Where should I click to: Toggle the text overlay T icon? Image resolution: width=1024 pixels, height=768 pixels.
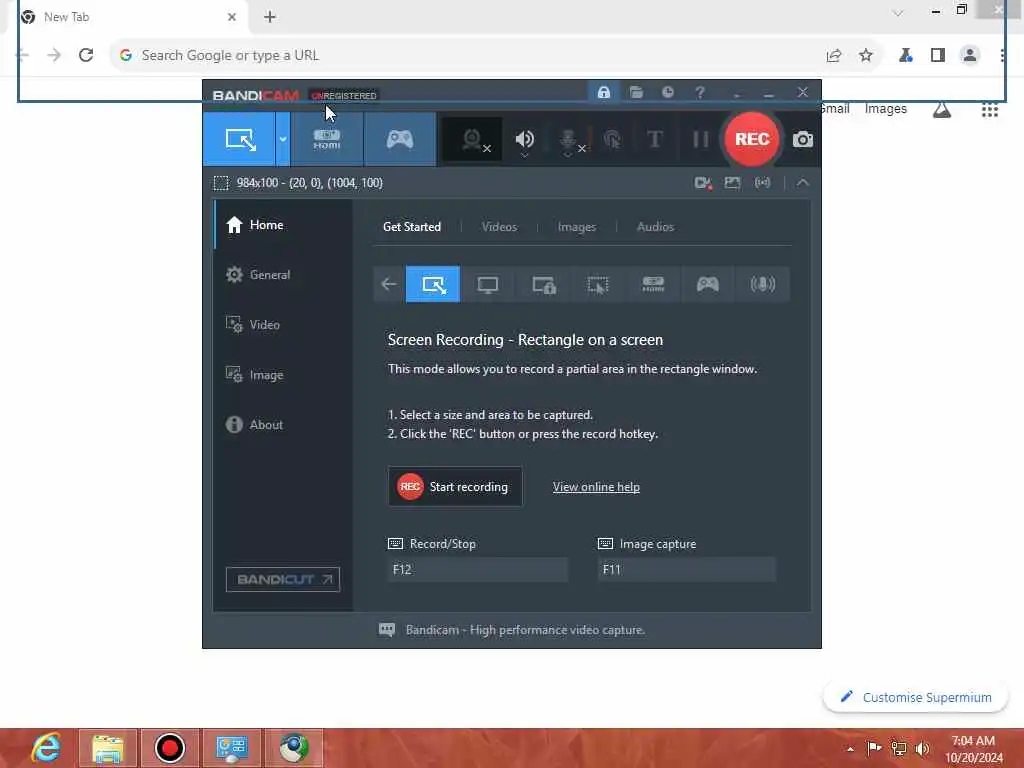tap(655, 139)
